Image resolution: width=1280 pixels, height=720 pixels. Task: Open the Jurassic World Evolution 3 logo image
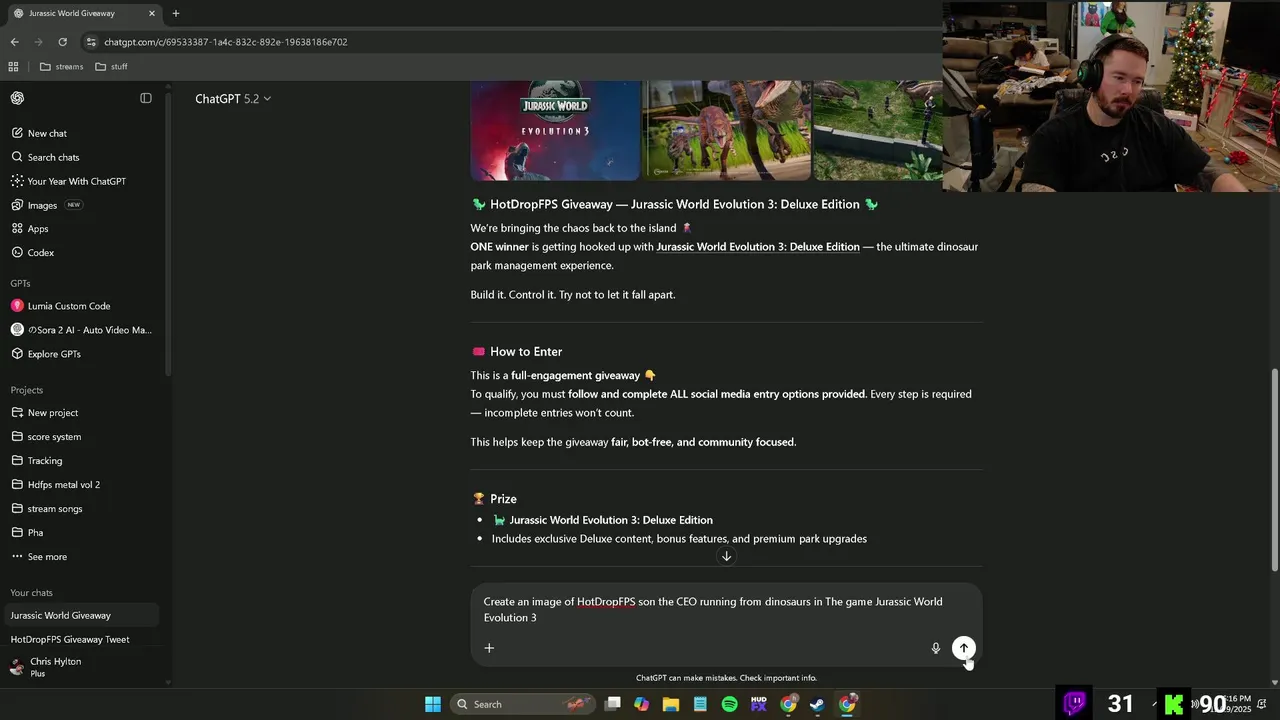tap(555, 130)
